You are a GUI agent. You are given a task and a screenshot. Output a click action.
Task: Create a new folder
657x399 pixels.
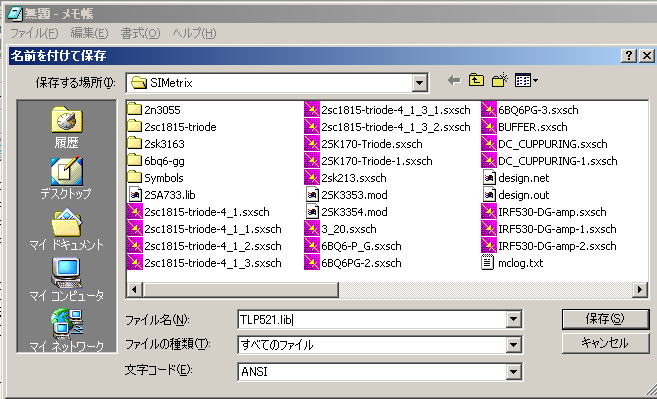499,80
